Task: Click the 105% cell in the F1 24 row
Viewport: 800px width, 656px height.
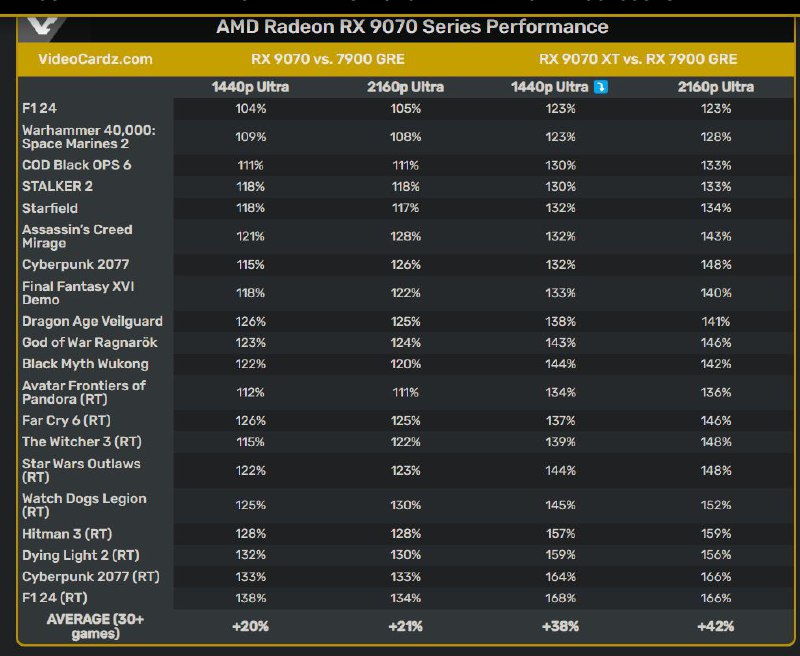Action: point(406,108)
